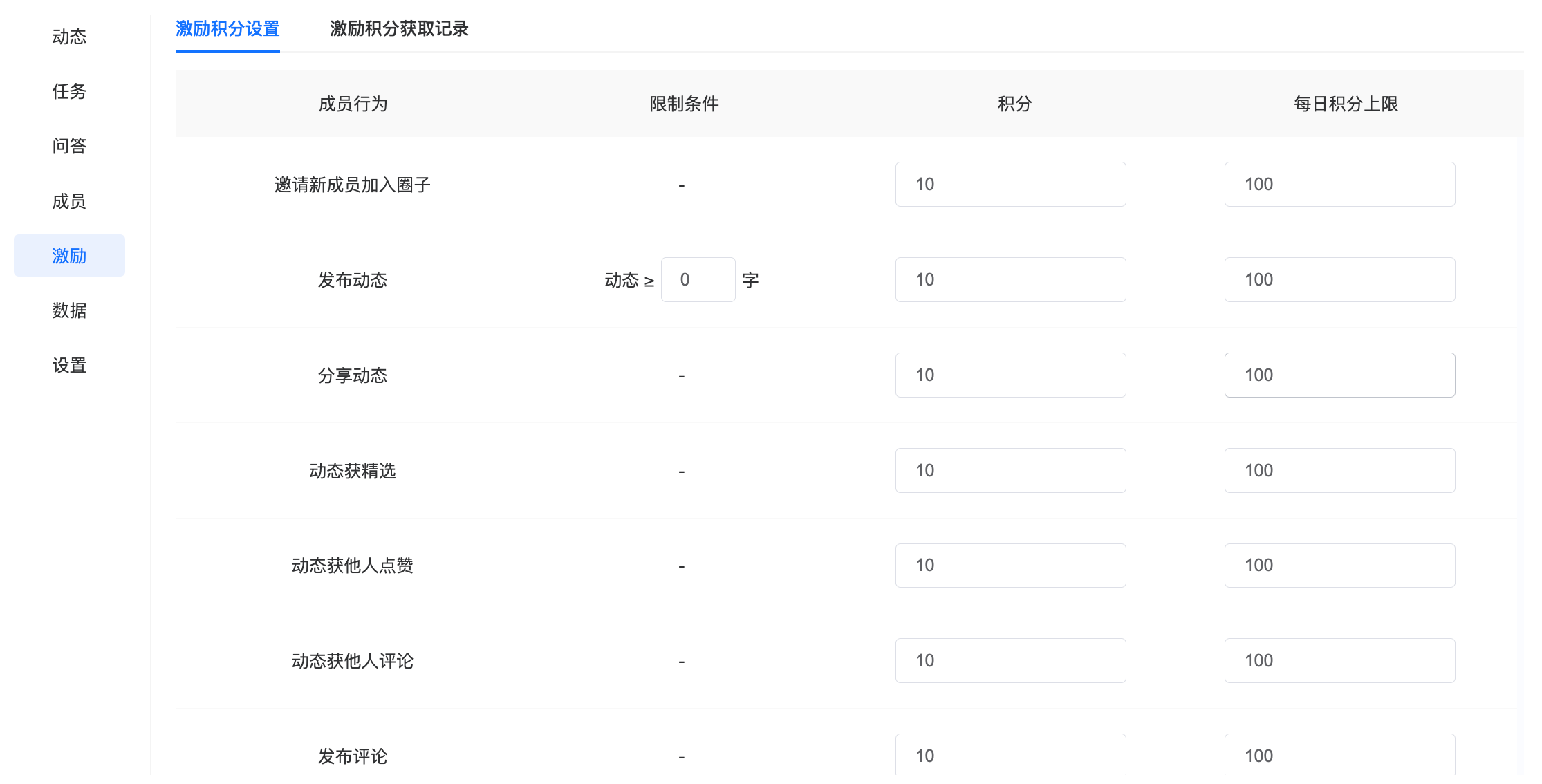Click the 发布动态 row label
Viewport: 1542px width, 784px height.
[x=353, y=280]
